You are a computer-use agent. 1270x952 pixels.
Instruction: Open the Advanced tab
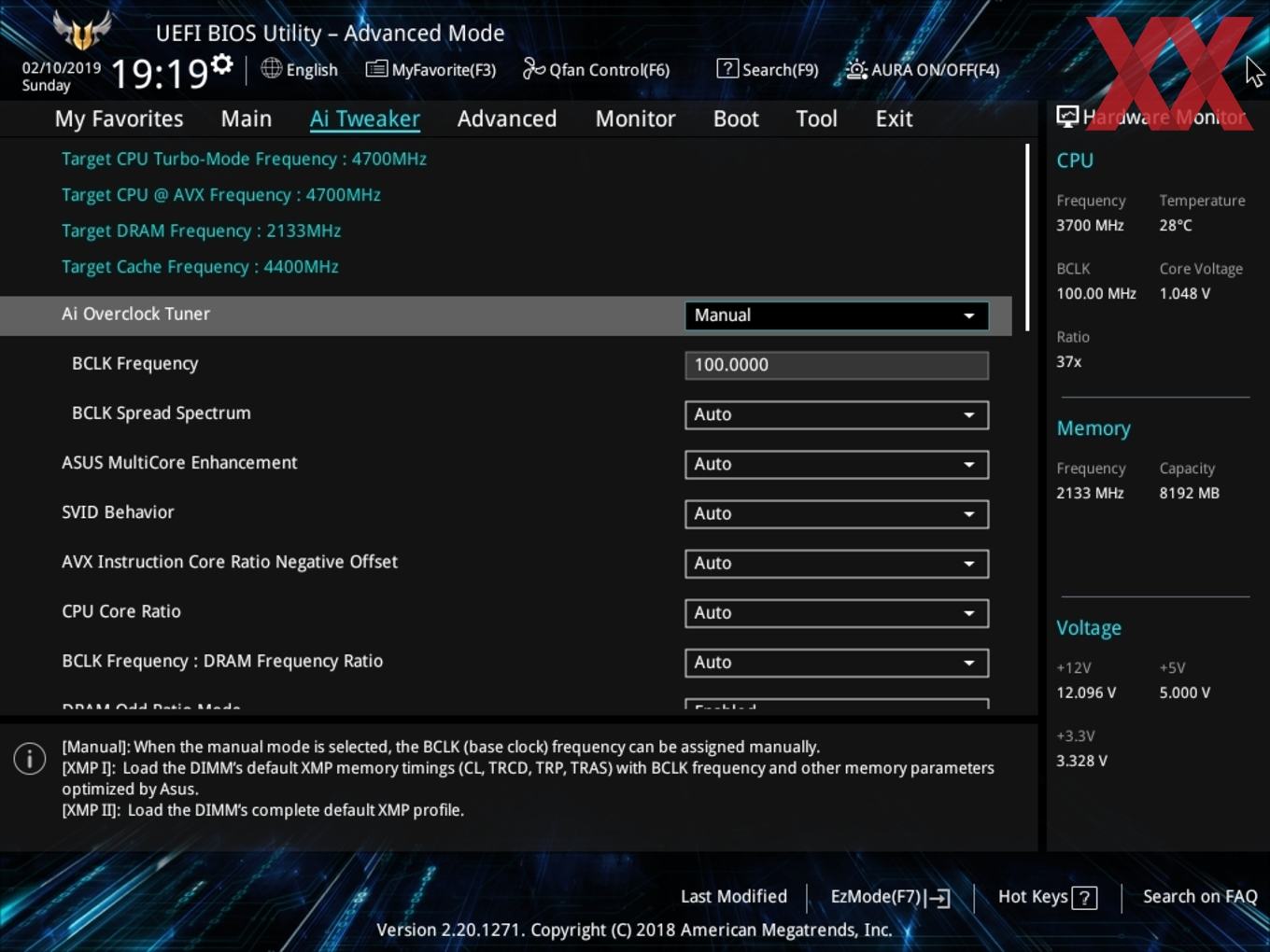pos(507,119)
